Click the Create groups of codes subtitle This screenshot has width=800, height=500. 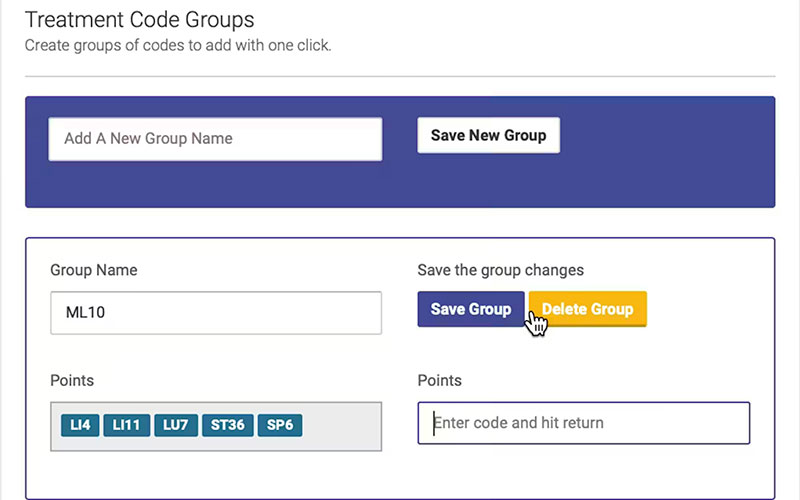click(x=178, y=45)
